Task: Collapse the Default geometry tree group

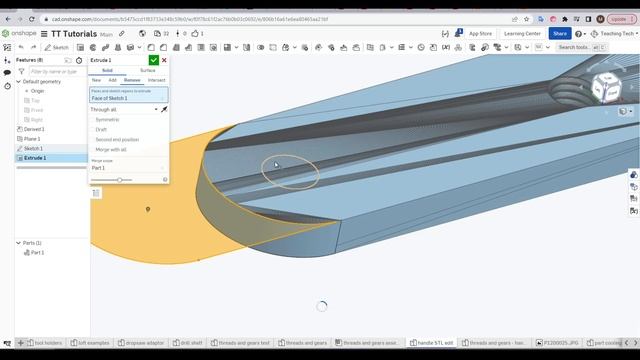Action: [x=18, y=82]
